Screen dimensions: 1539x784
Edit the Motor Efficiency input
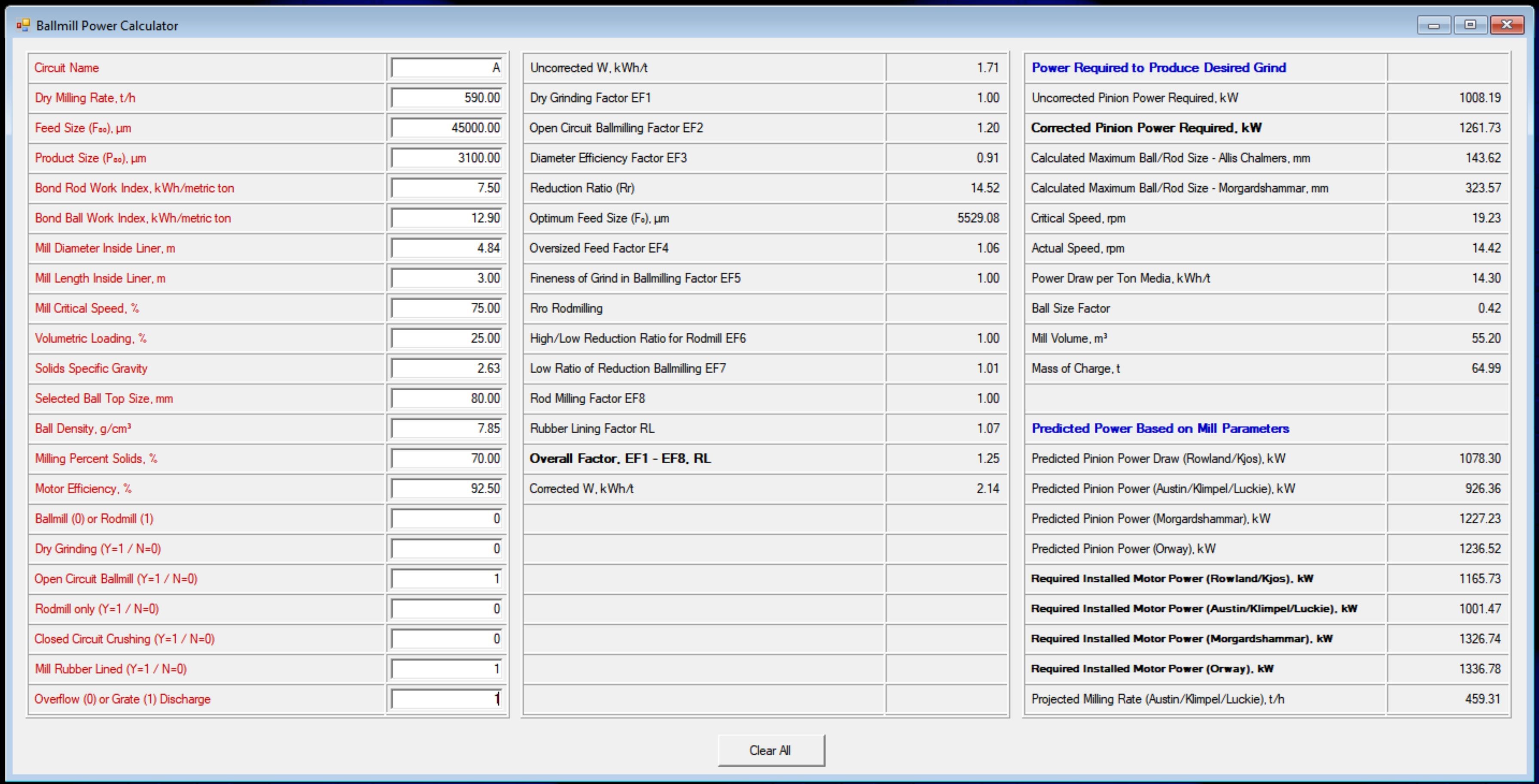click(x=446, y=489)
